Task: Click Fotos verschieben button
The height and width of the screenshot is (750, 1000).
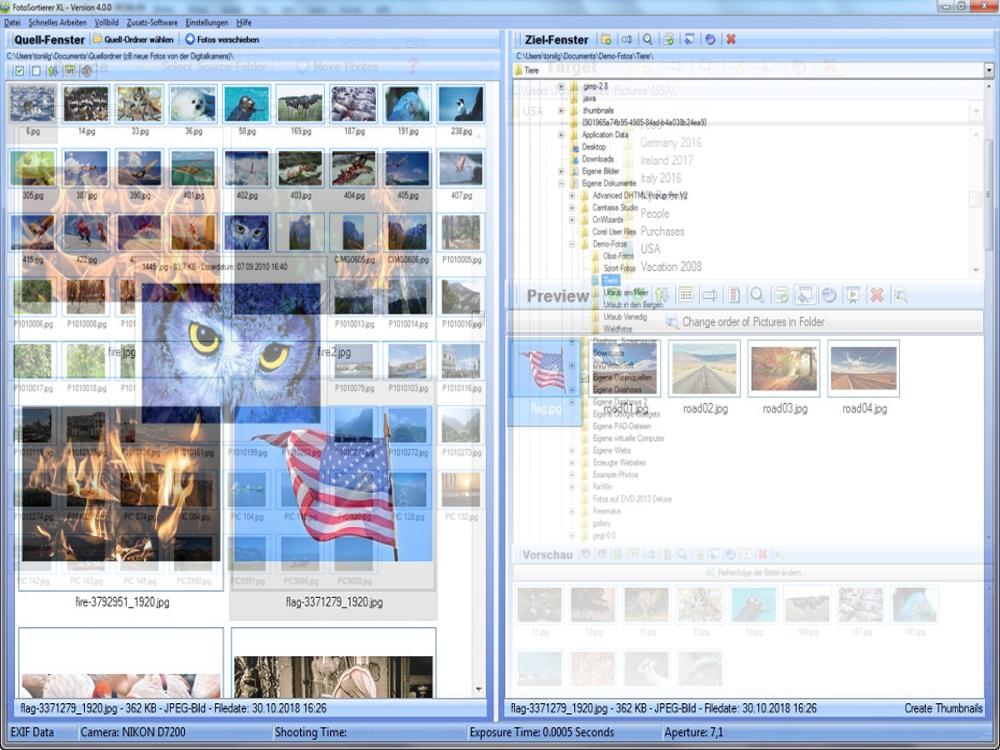Action: coord(222,40)
